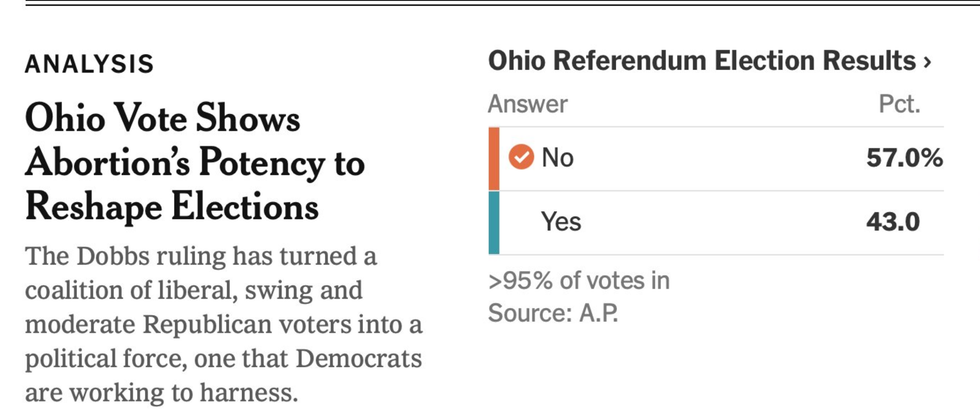Screen dimensions: 980x415
Task: Click the word No in results table
Action: pyautogui.click(x=557, y=158)
